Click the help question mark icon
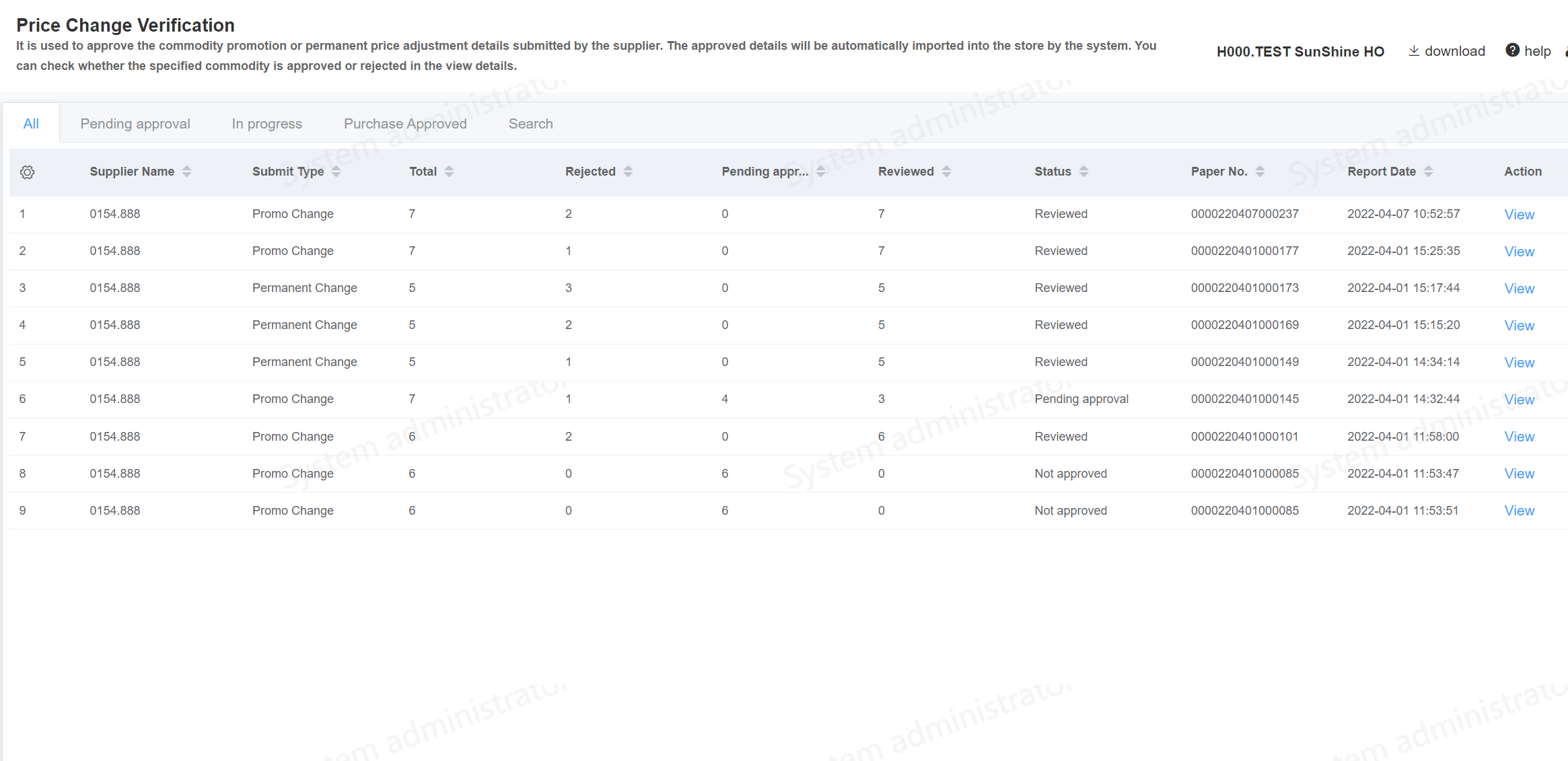Image resolution: width=1568 pixels, height=761 pixels. [x=1512, y=50]
